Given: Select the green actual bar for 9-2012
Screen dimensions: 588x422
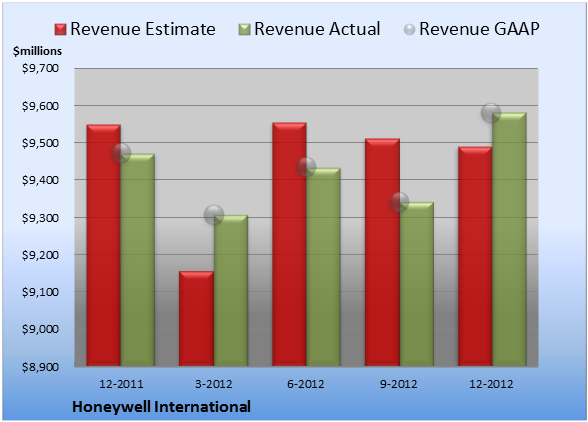Looking at the screenshot, I should (416, 284).
